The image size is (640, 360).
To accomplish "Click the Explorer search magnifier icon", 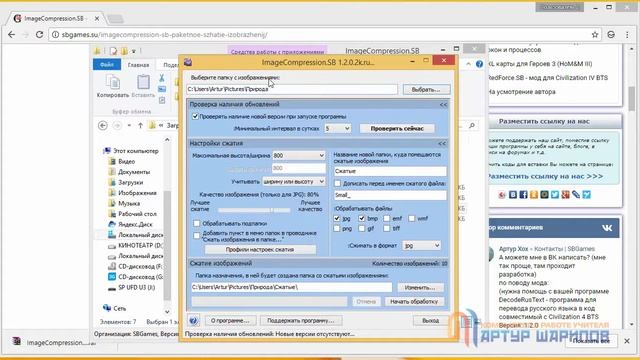I will pos(472,126).
